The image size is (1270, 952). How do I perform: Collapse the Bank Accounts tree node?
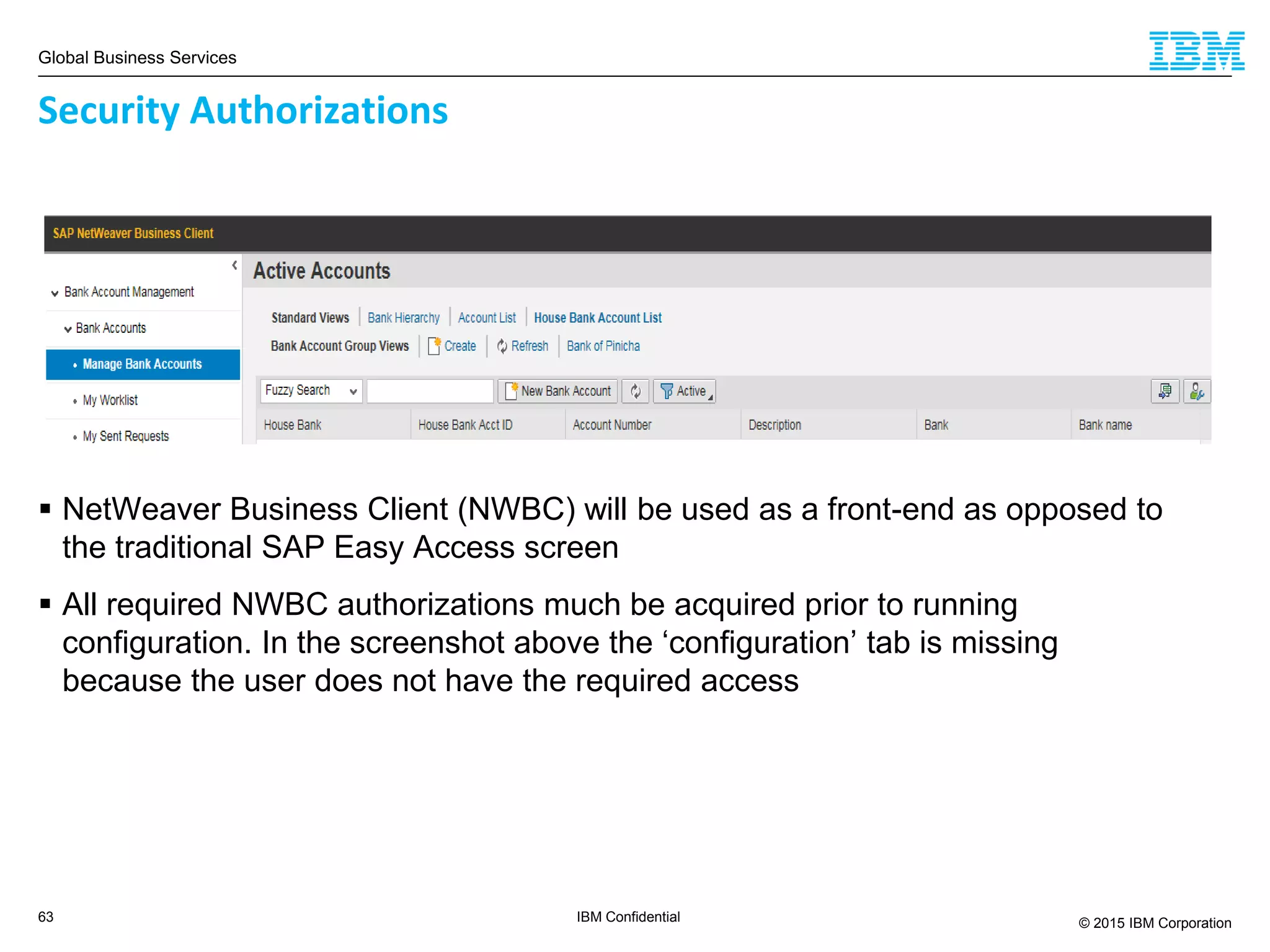tap(68, 329)
